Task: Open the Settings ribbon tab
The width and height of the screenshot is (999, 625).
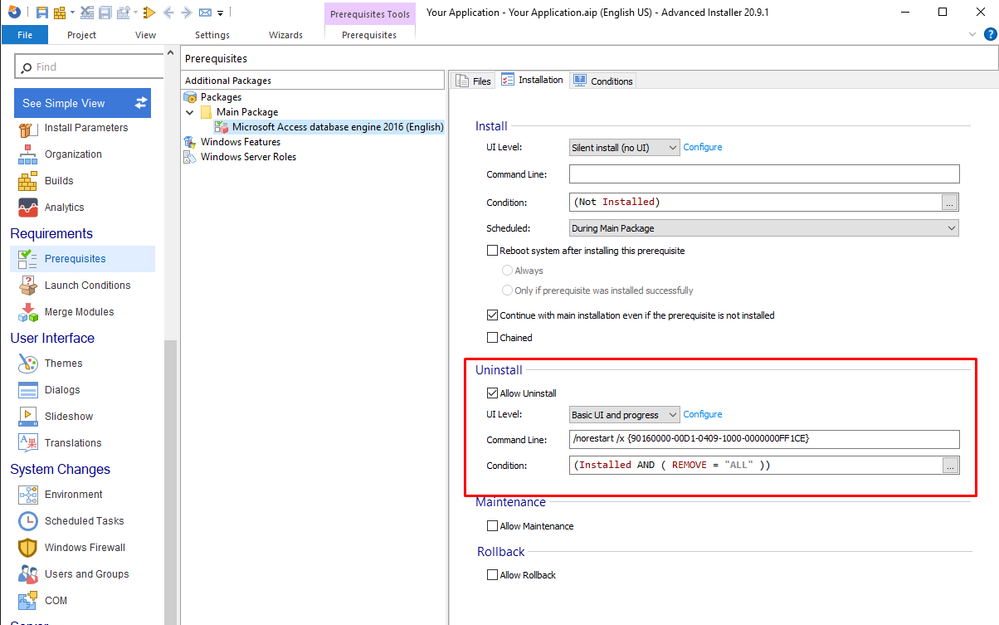Action: (x=212, y=35)
